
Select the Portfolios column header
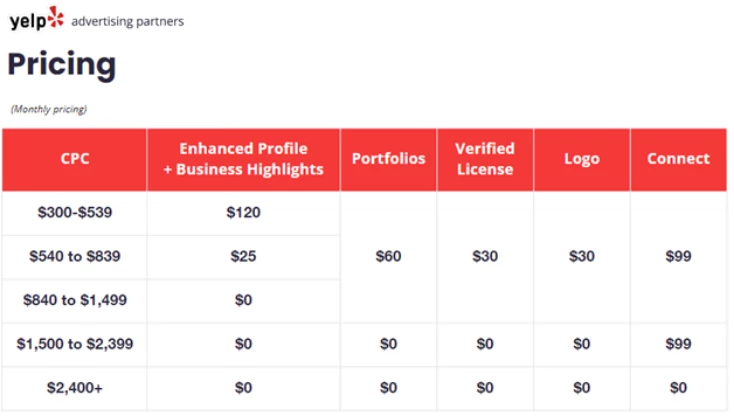coord(389,159)
